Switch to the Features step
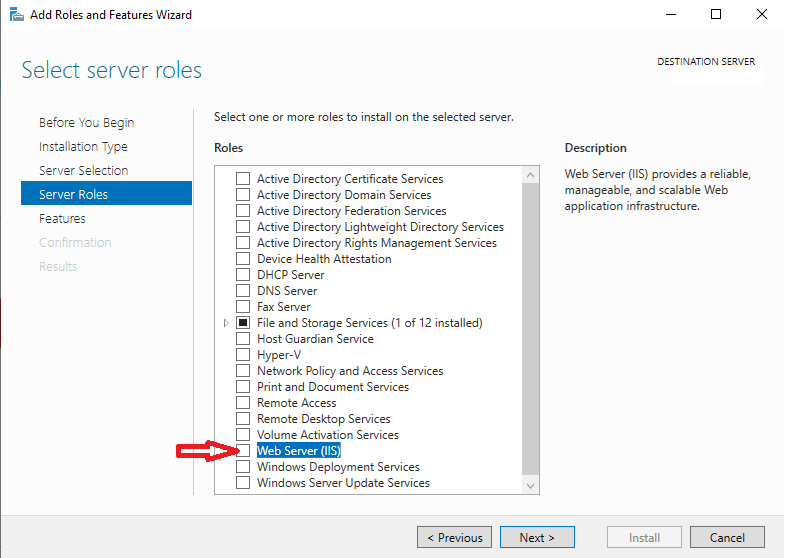Screen dimensions: 786x558 (62, 219)
